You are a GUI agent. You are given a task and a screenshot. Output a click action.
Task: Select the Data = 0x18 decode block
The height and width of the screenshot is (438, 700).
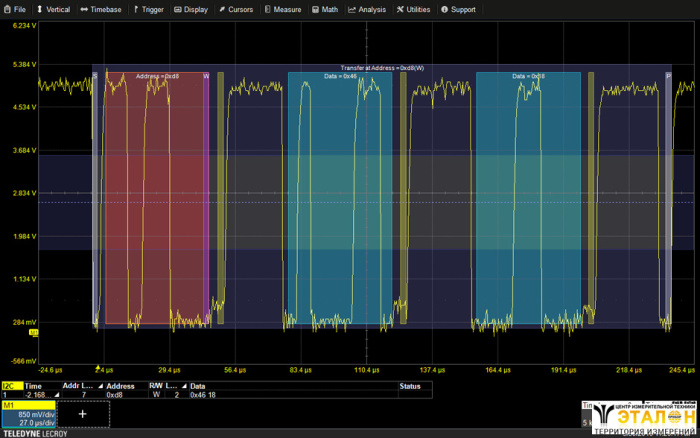coord(528,200)
